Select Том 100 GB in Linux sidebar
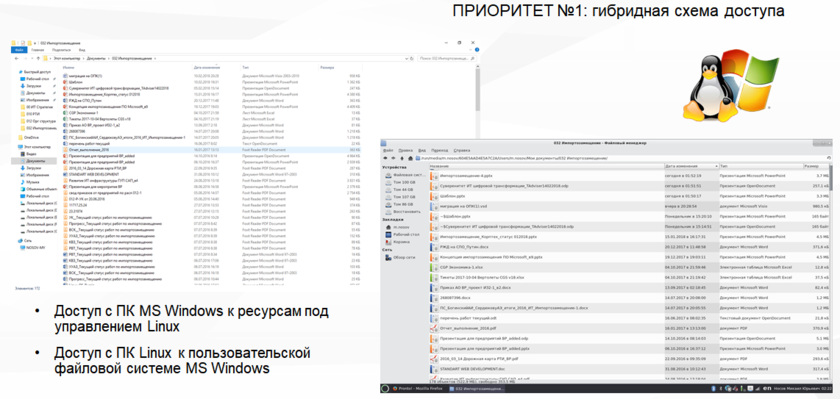 coord(400,182)
